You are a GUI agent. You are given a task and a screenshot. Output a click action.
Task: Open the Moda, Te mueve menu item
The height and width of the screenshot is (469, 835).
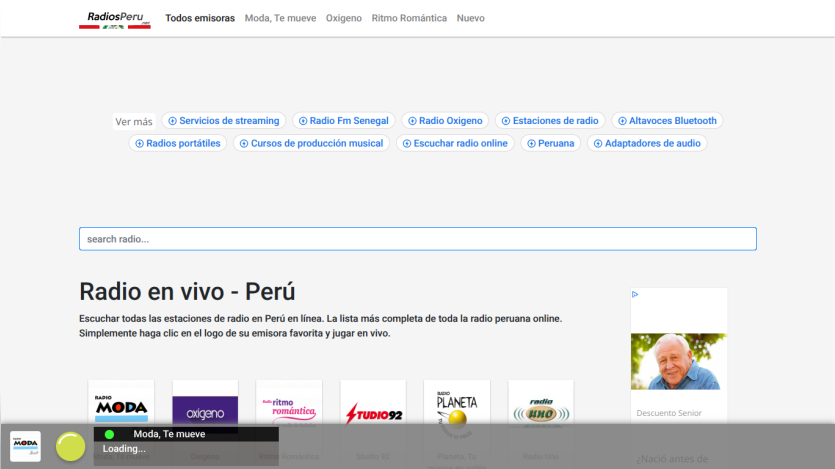coord(280,18)
